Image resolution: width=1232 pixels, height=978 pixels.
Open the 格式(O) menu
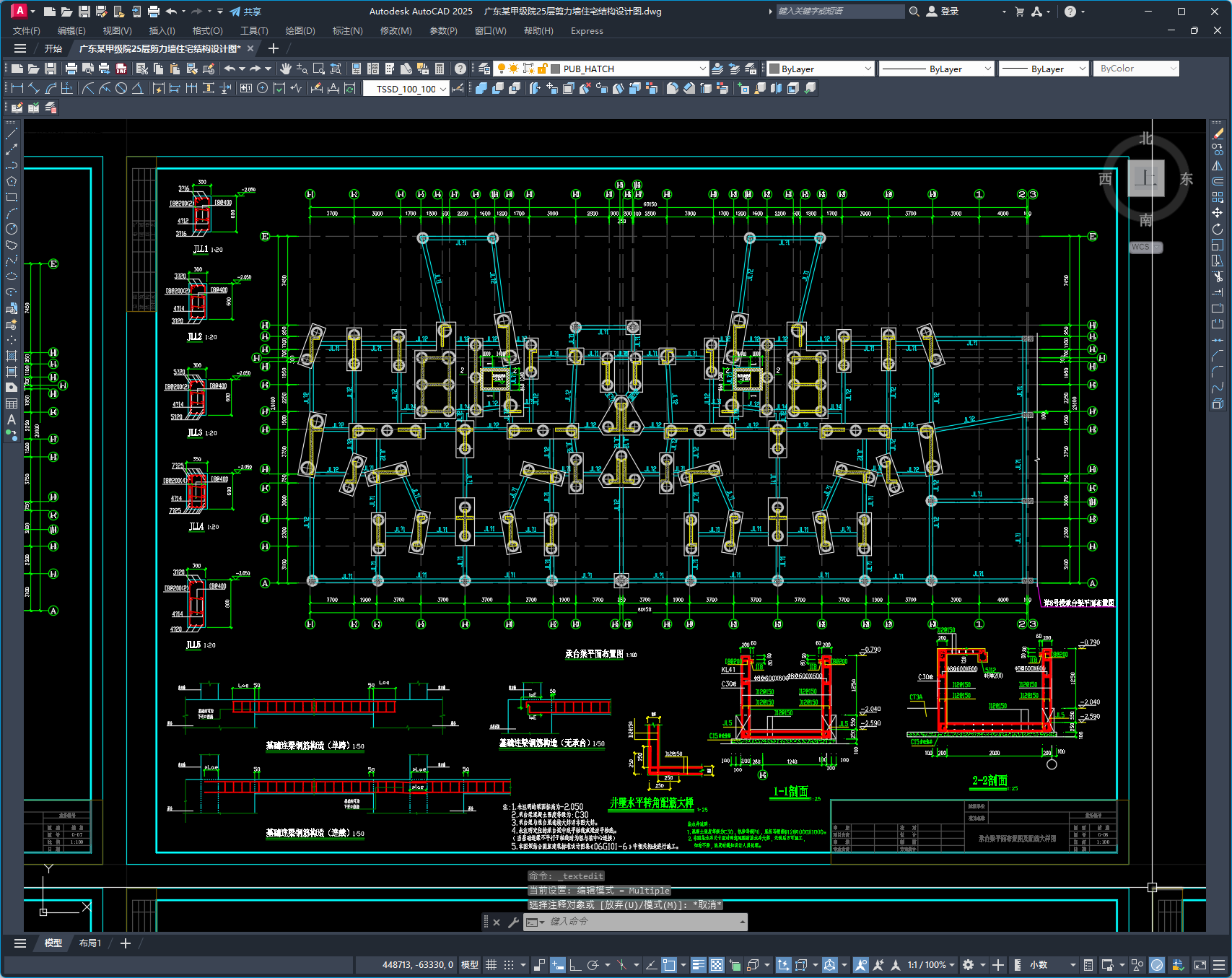click(207, 31)
